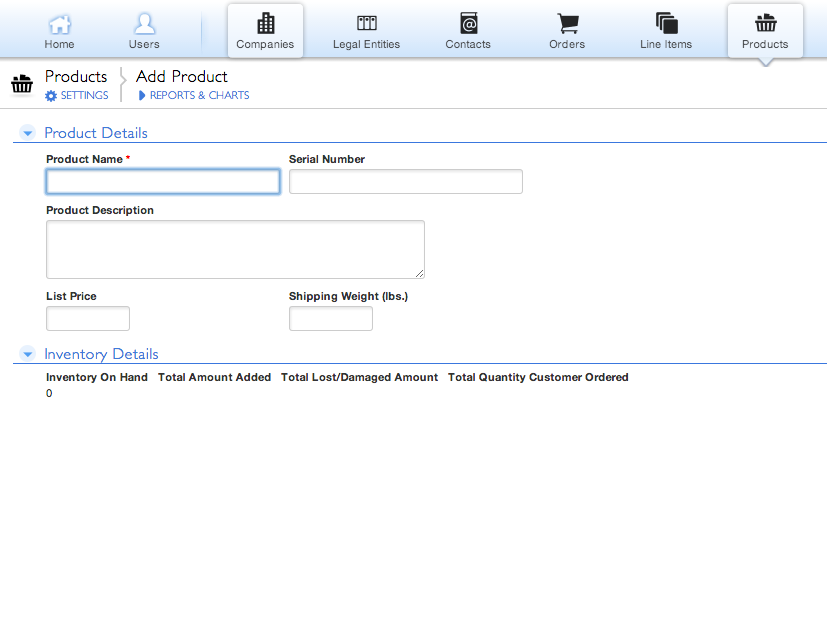Go back to Products breadcrumb

(x=76, y=76)
